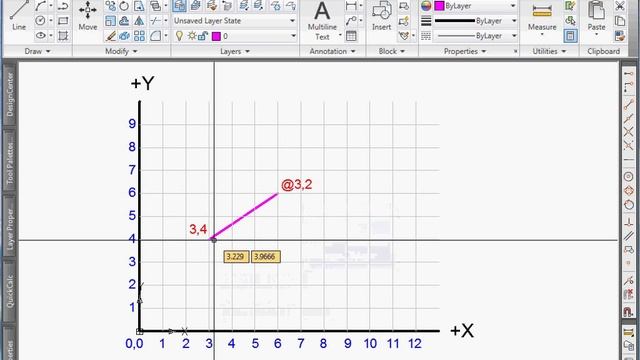Select the Explode tool in Modify panel
The image size is (640, 360).
coord(124,36)
